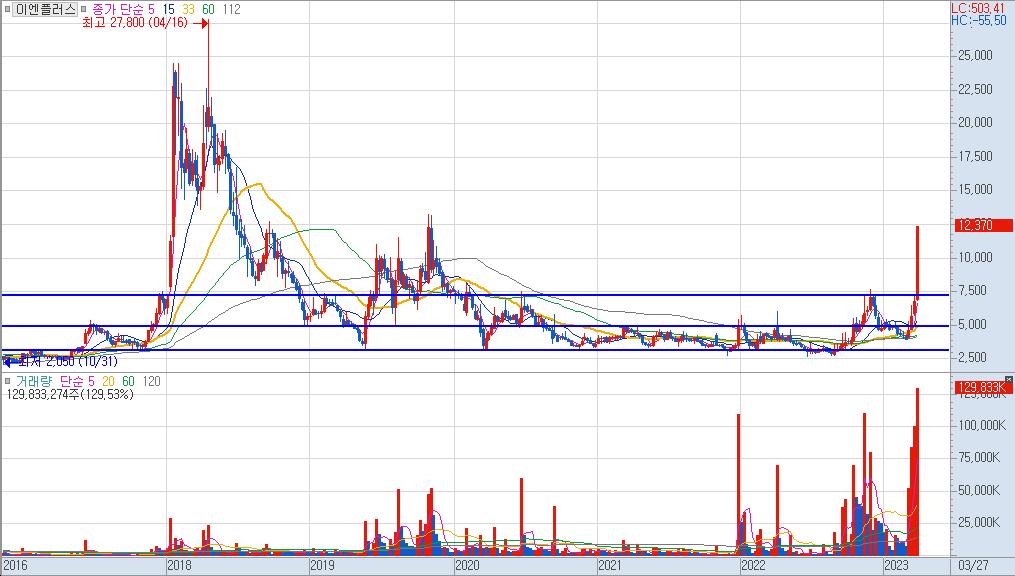The height and width of the screenshot is (576, 1015).
Task: Click the 129,833,274주(129.53%) volume readout
Action: (x=69, y=393)
